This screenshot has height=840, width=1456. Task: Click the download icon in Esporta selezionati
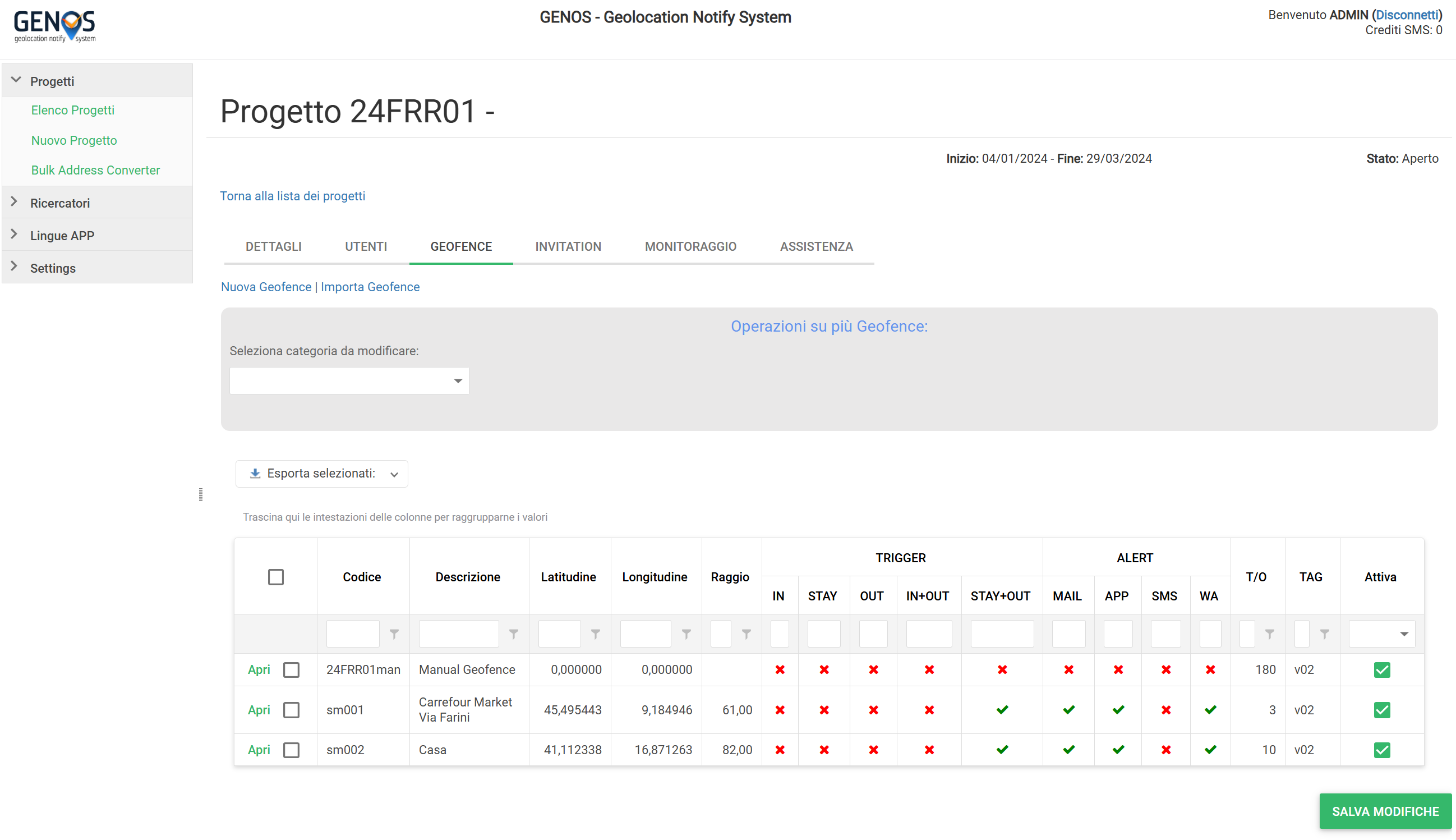click(x=255, y=473)
